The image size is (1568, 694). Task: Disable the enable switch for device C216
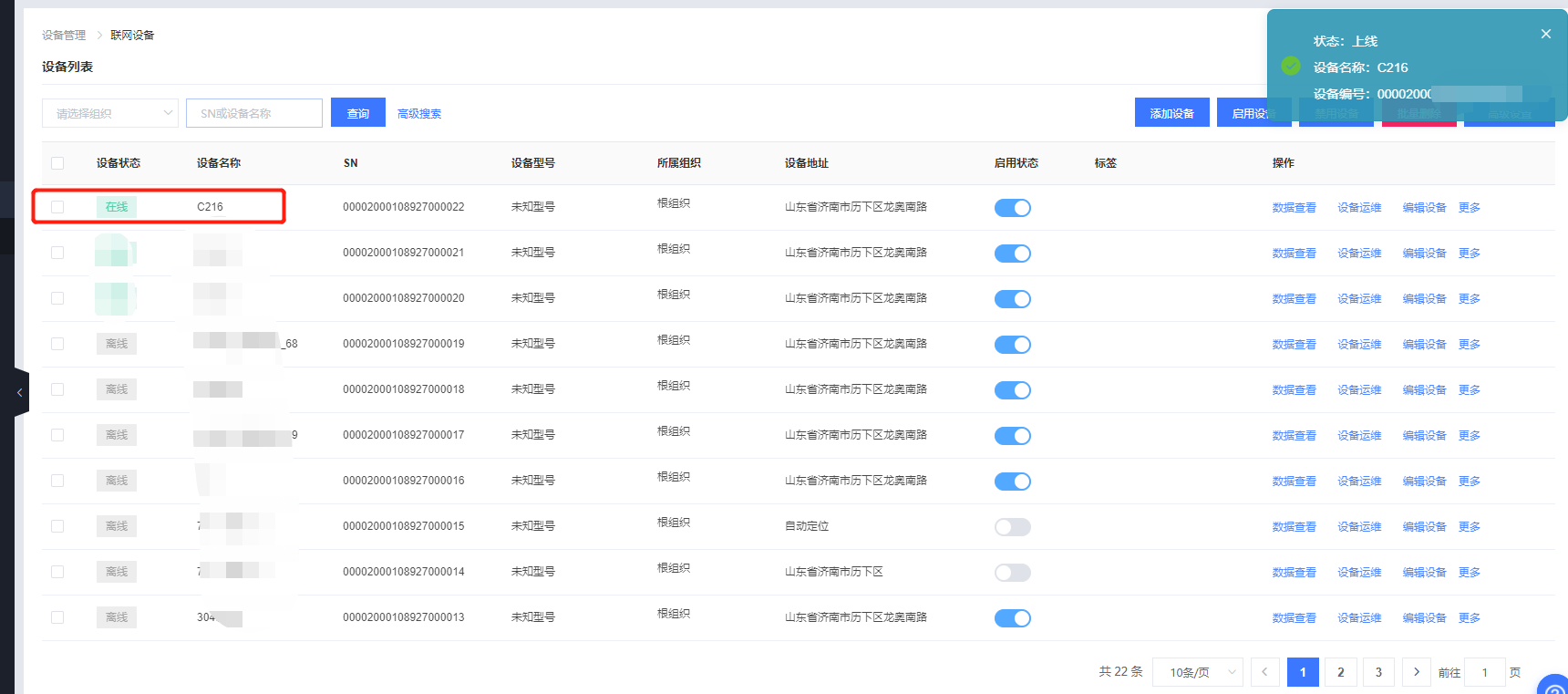click(x=1012, y=208)
